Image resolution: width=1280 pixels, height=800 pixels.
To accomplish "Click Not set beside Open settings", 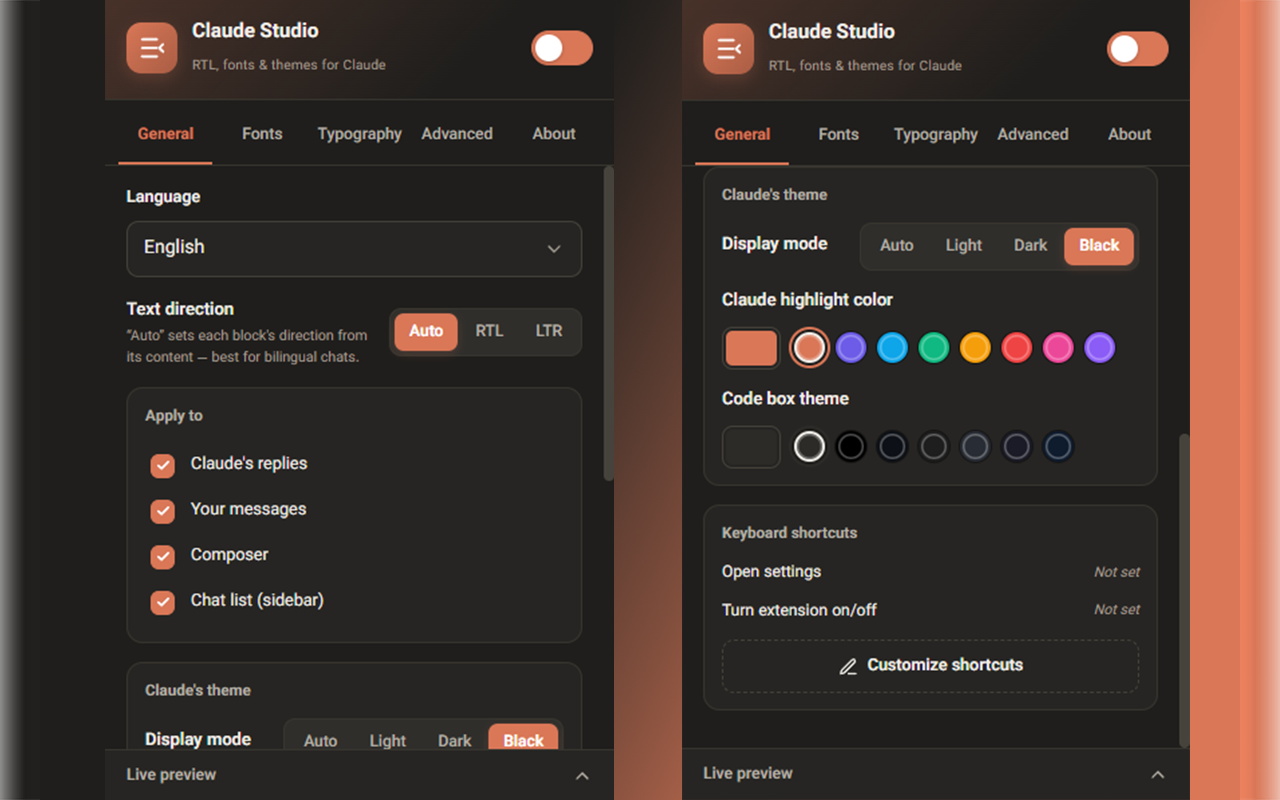I will 1117,573.
